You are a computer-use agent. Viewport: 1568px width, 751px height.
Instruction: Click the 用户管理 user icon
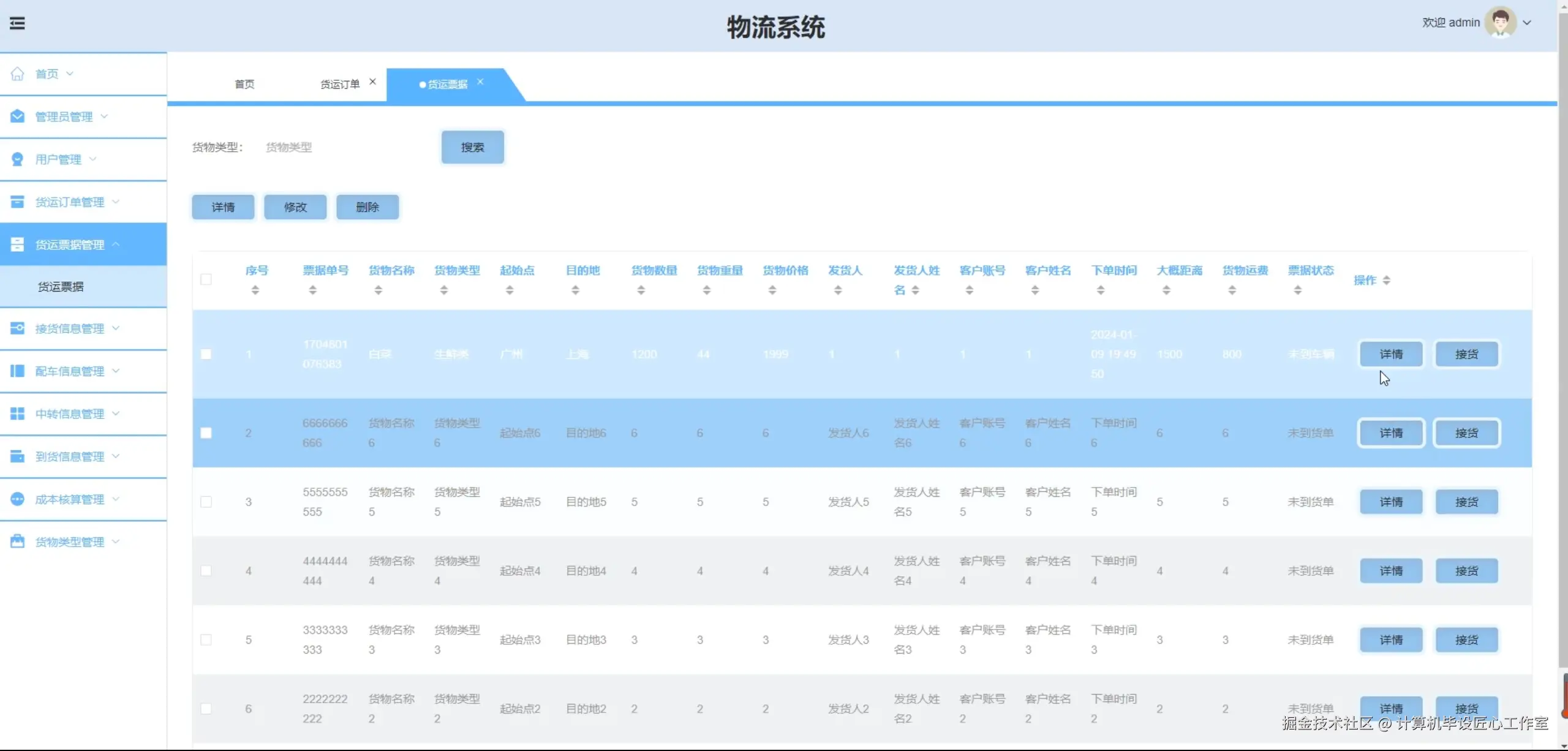[17, 159]
